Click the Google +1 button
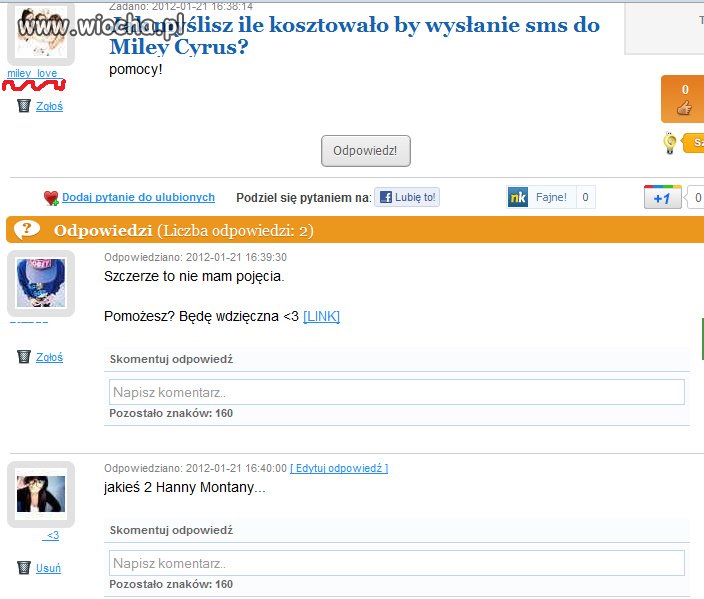Viewport: 704px width, 599px height. coord(662,197)
